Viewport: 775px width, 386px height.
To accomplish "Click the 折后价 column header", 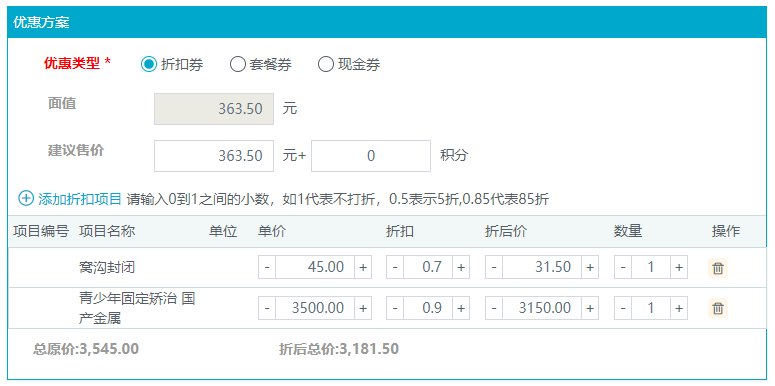I will [x=506, y=231].
